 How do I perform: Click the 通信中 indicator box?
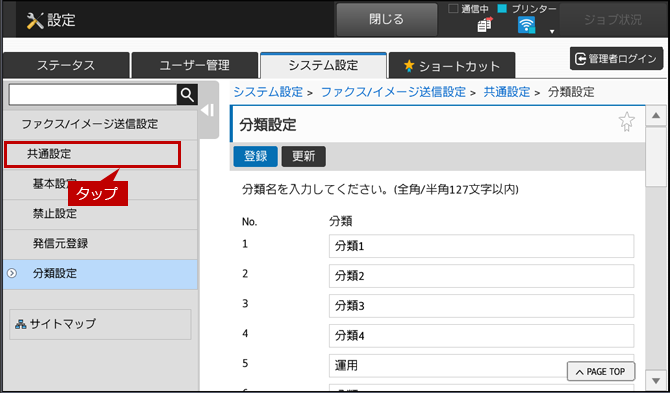(453, 9)
